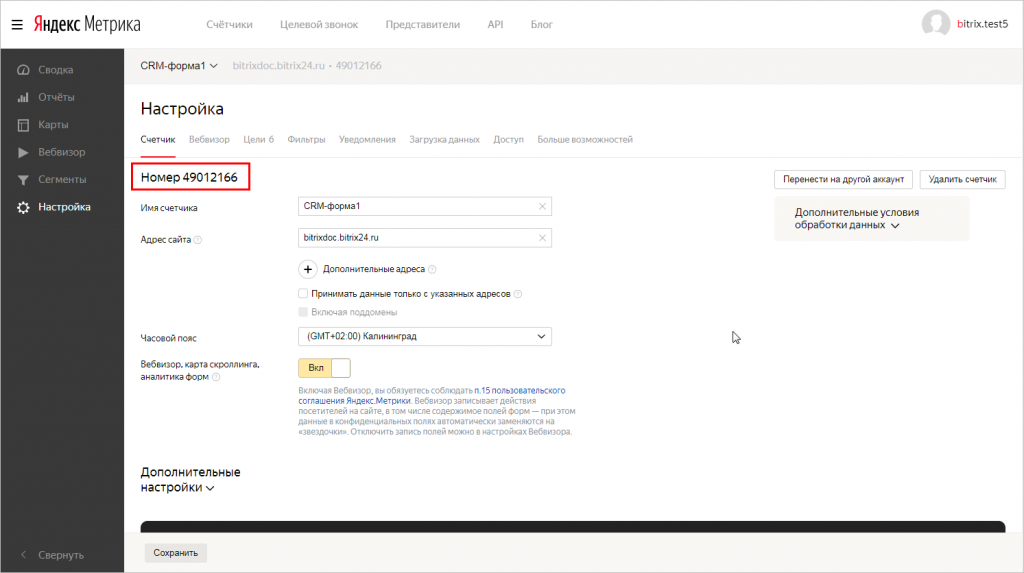The height and width of the screenshot is (573, 1024).
Task: Open the CRM-форма1 counter dropdown
Action: [x=179, y=65]
